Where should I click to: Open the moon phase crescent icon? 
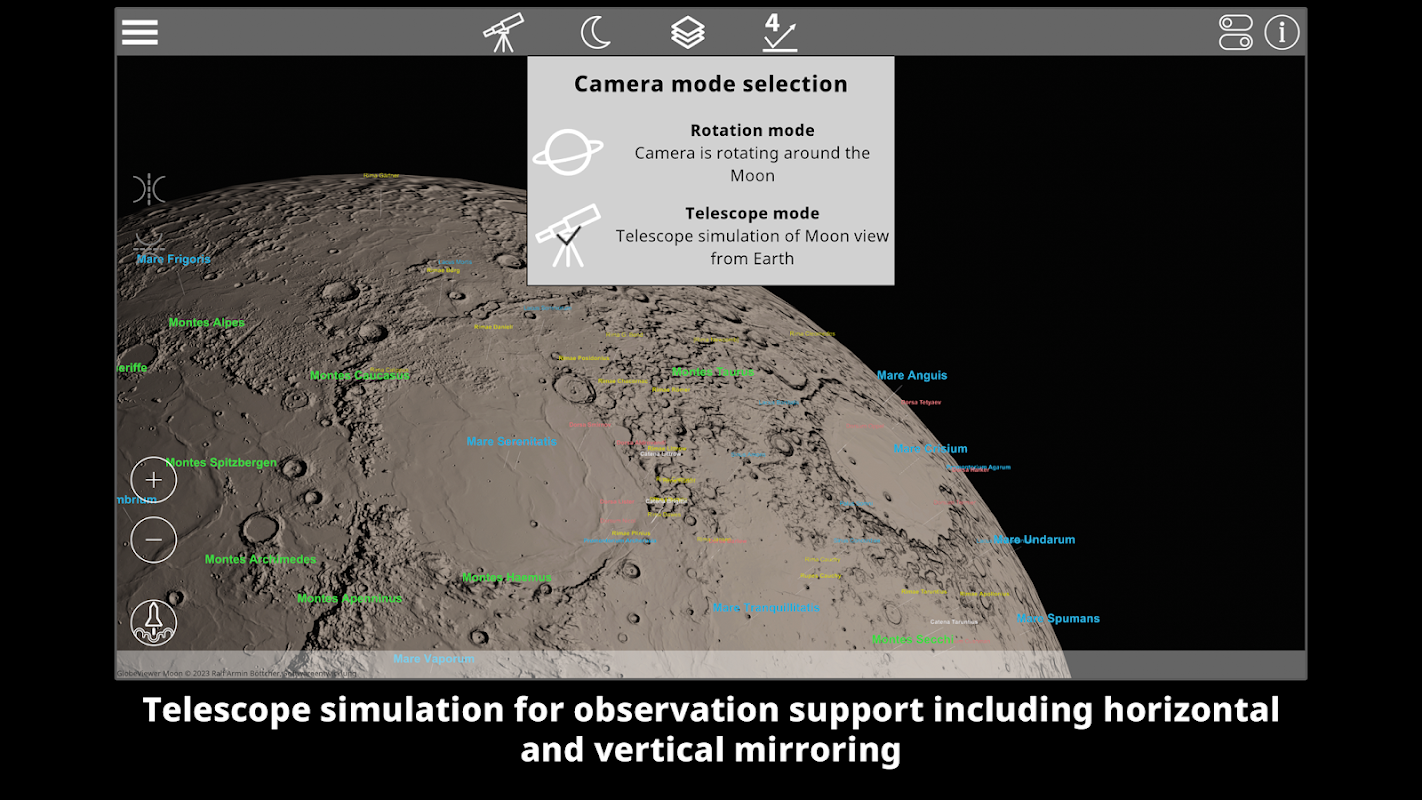pyautogui.click(x=596, y=32)
